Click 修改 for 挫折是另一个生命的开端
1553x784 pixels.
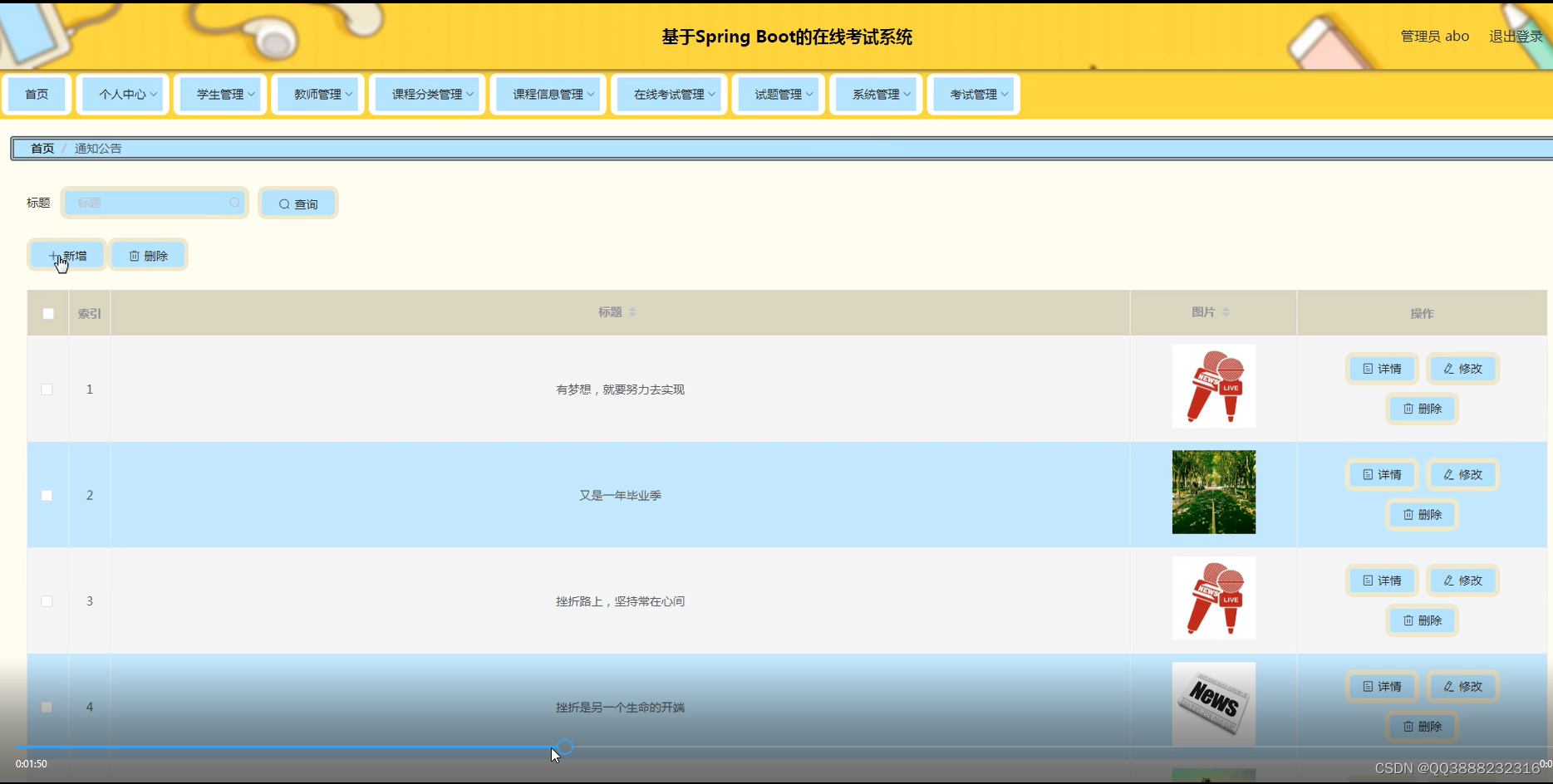pos(1462,686)
